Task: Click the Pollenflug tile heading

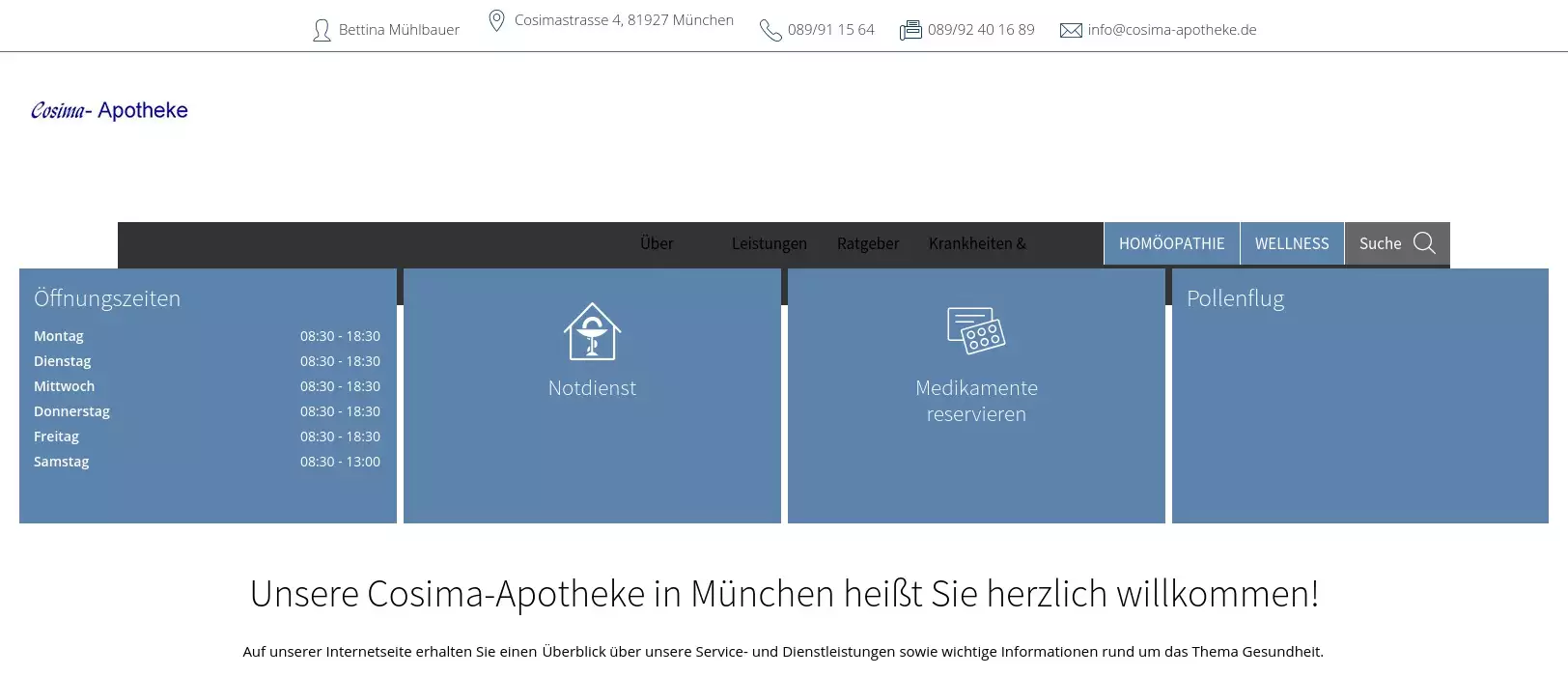Action: (x=1235, y=298)
